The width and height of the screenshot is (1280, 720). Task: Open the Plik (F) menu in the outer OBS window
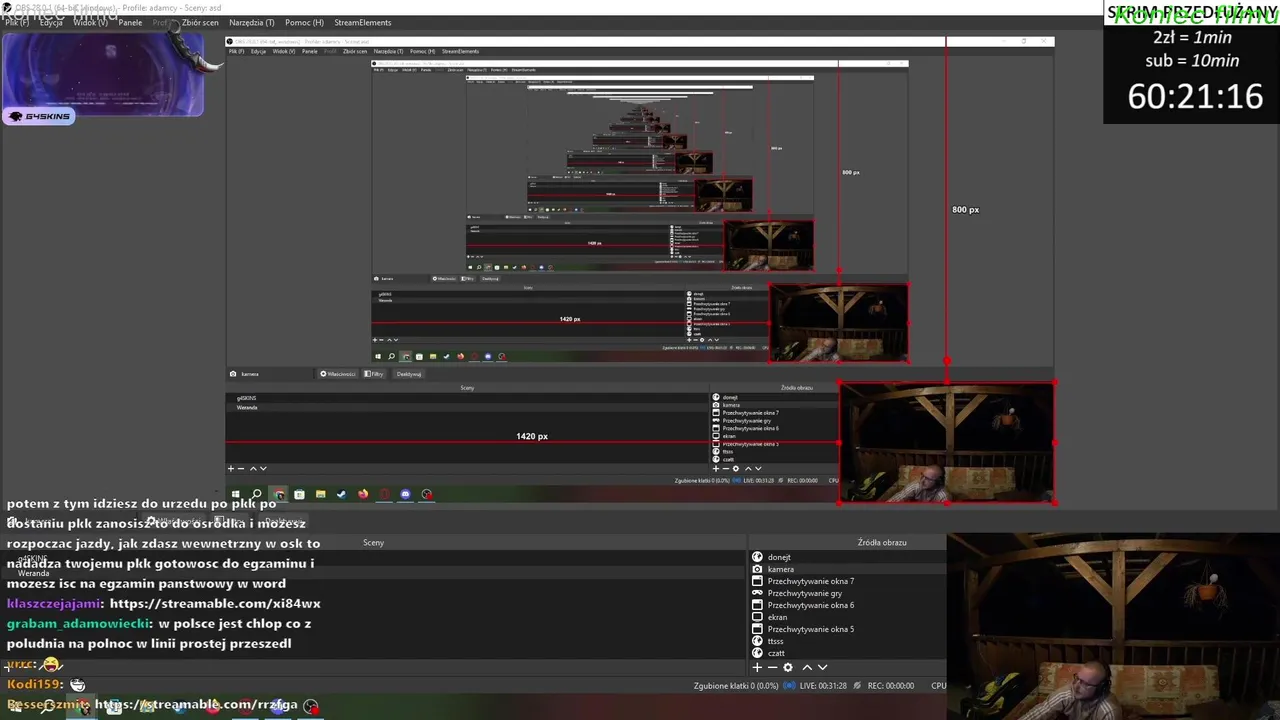coord(17,22)
